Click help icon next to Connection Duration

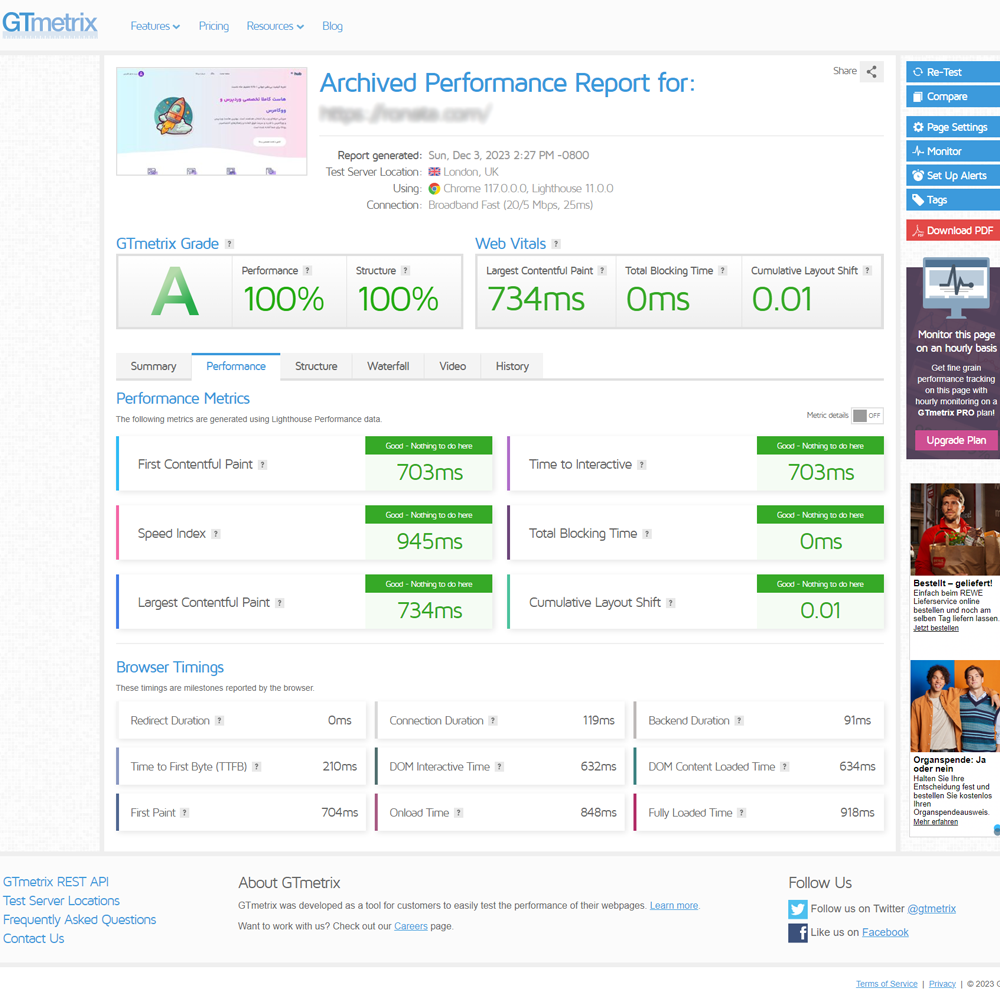point(493,721)
